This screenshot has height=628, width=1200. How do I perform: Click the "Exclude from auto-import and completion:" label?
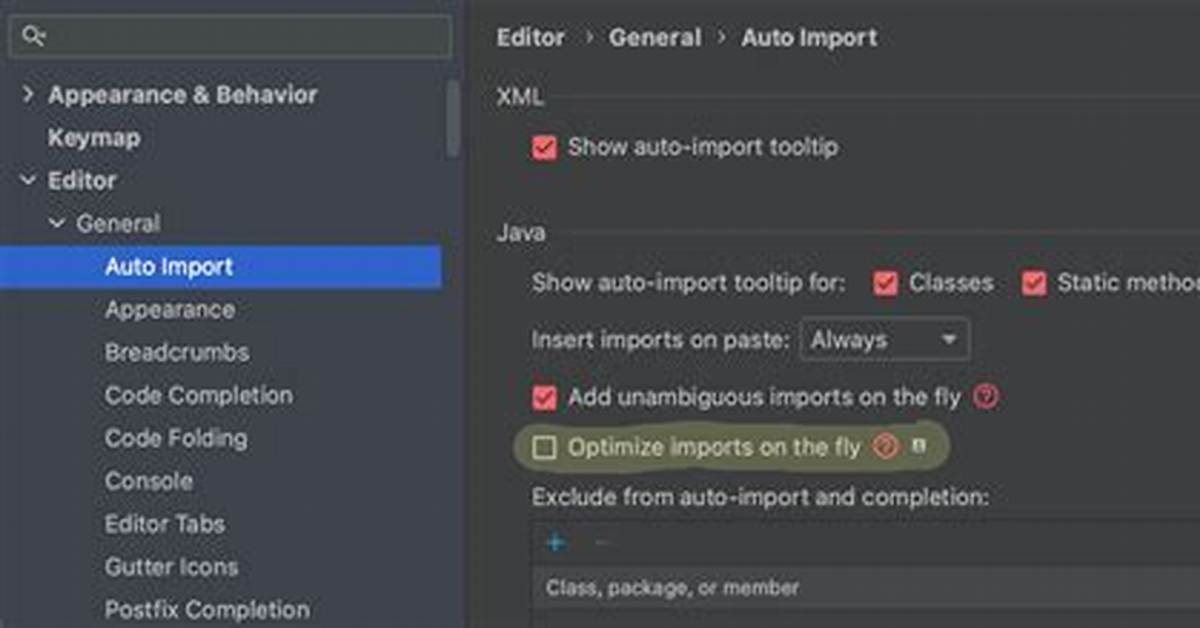760,497
